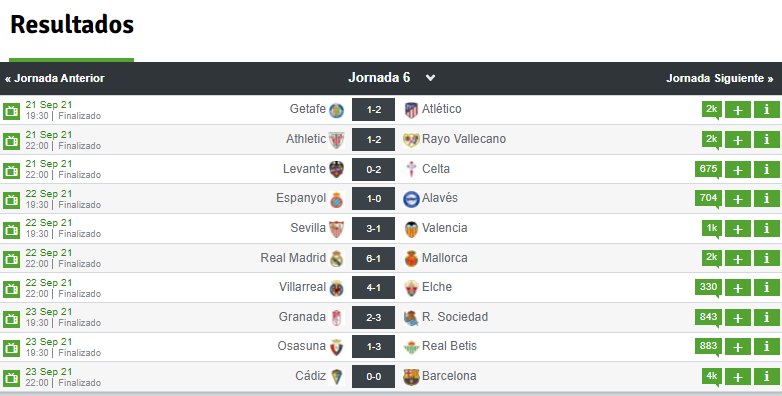The height and width of the screenshot is (396, 782).
Task: Click the TV icon for Getafe vs Atlético
Action: click(11, 111)
